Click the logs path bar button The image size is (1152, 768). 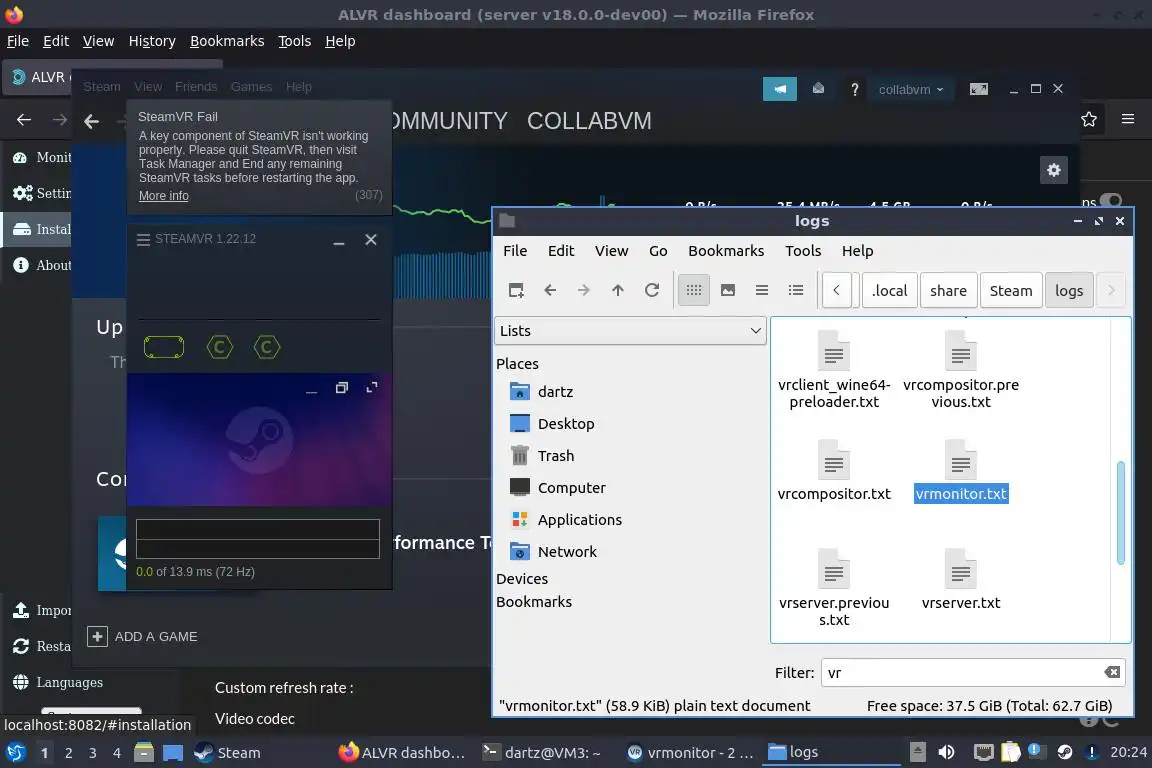(x=1069, y=290)
